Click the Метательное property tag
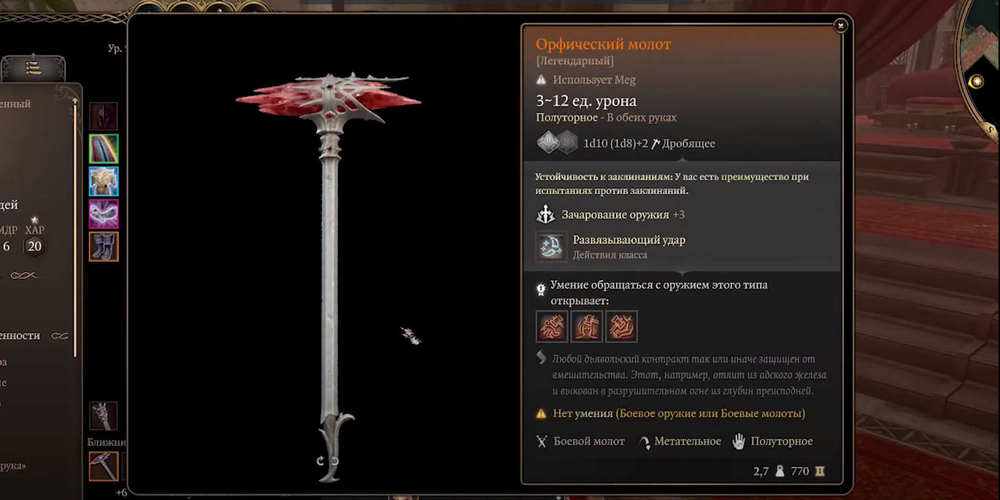Viewport: 1000px width, 500px height. (x=680, y=441)
